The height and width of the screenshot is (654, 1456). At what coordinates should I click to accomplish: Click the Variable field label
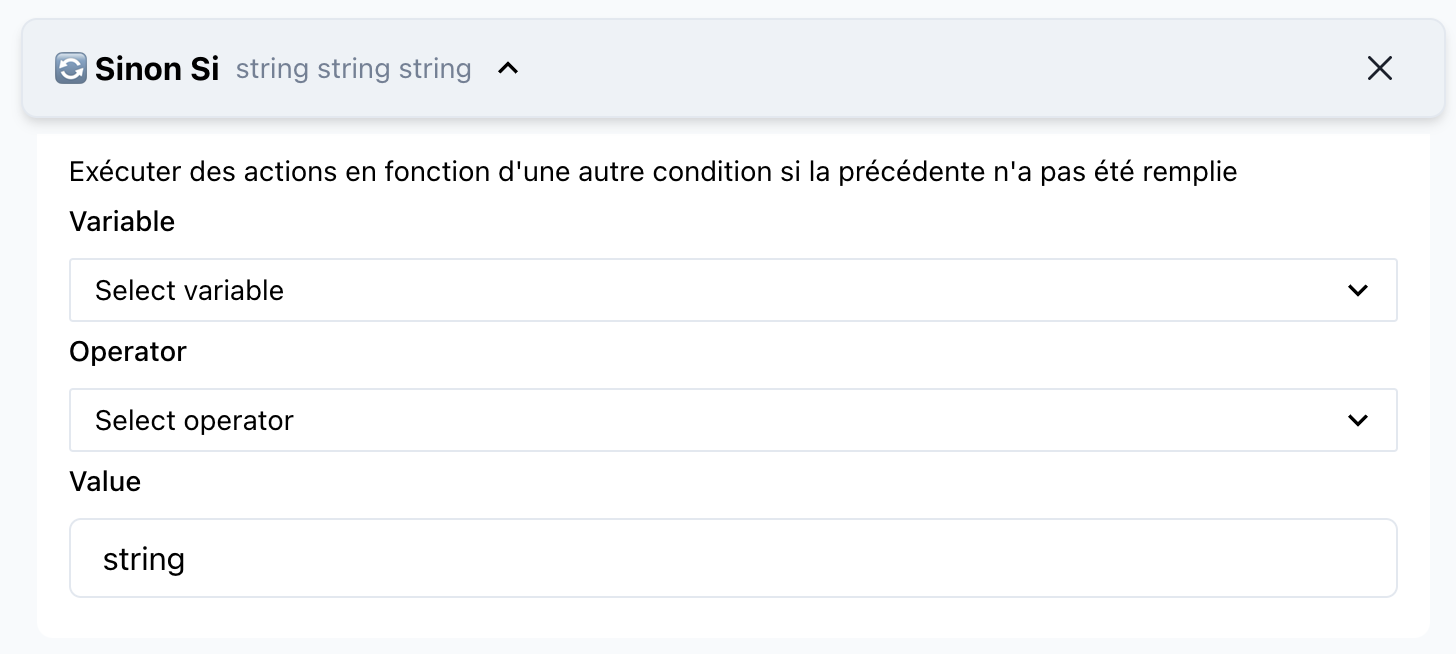[121, 222]
